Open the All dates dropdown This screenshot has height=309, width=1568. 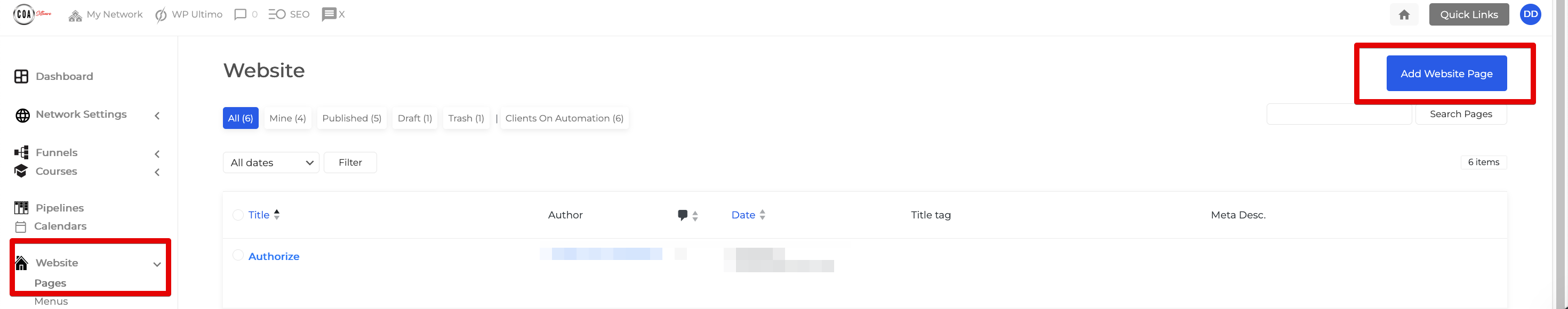click(271, 162)
